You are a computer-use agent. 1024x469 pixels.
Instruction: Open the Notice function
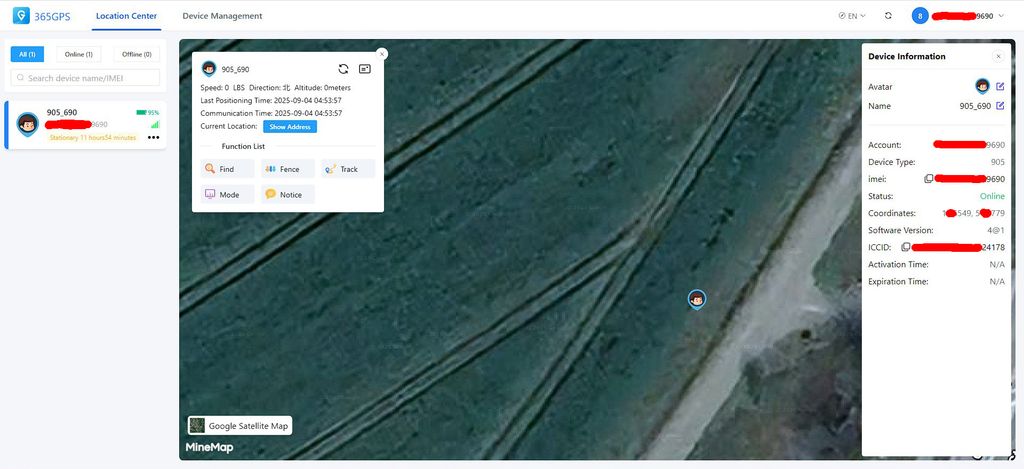coord(288,194)
